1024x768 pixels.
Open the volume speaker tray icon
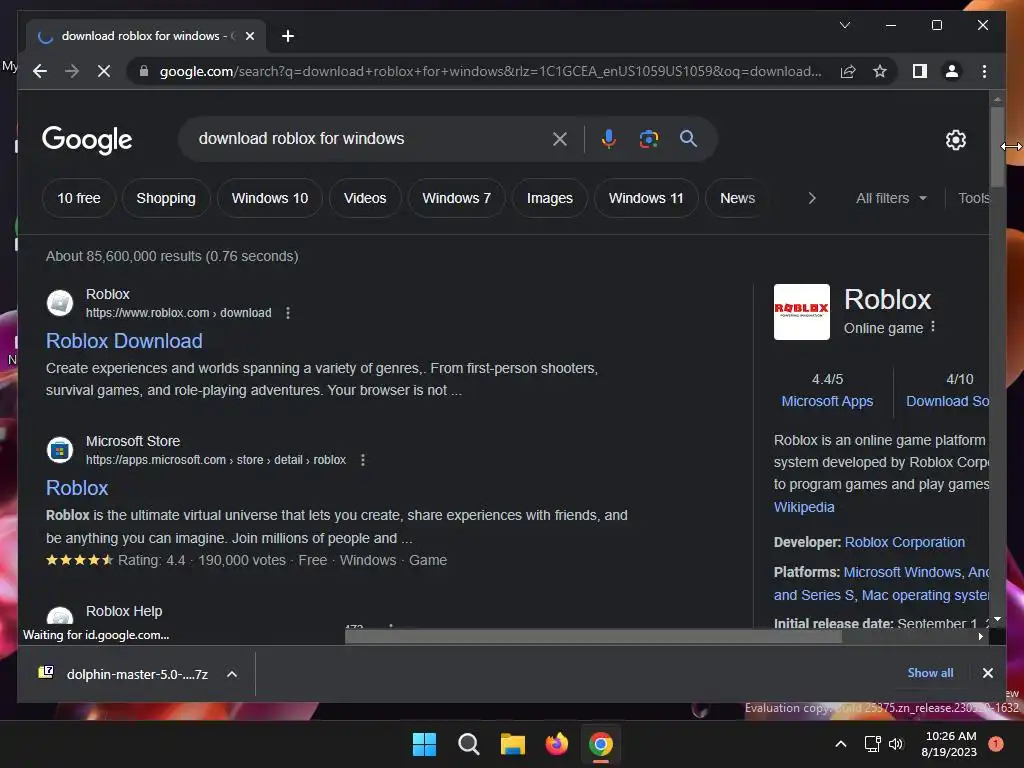pyautogui.click(x=896, y=744)
